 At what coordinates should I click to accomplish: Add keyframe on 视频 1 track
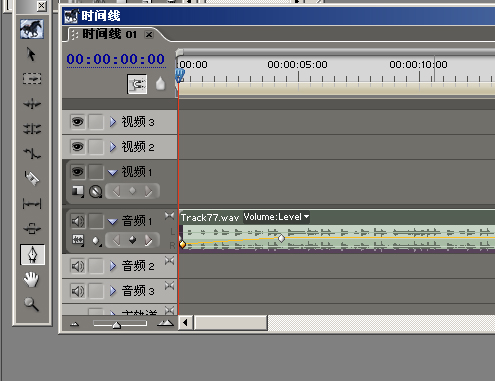click(x=133, y=191)
